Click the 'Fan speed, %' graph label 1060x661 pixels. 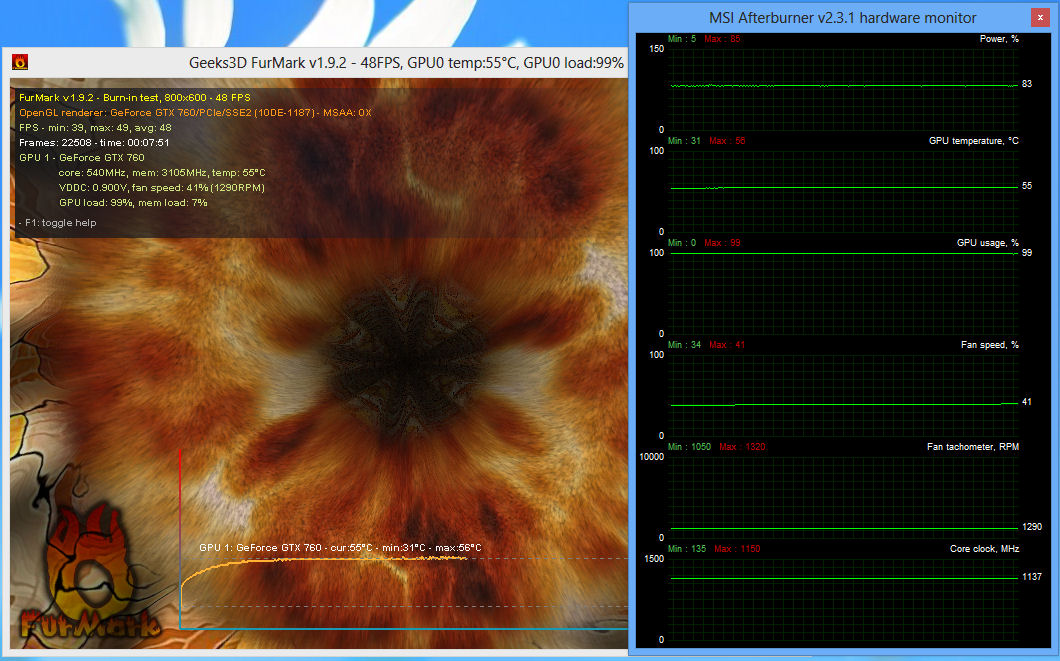[990, 345]
